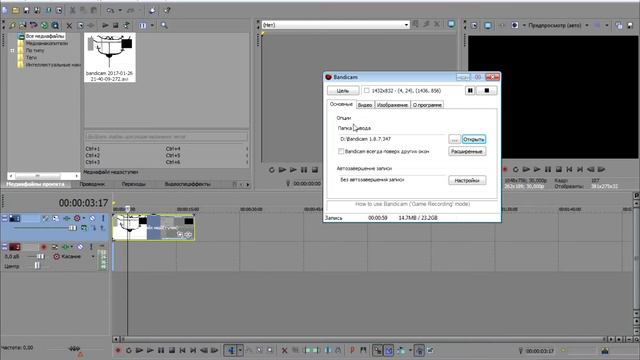Switch to Bandicam 'О программе' tab
Screen dimensions: 640x360
tap(427, 105)
